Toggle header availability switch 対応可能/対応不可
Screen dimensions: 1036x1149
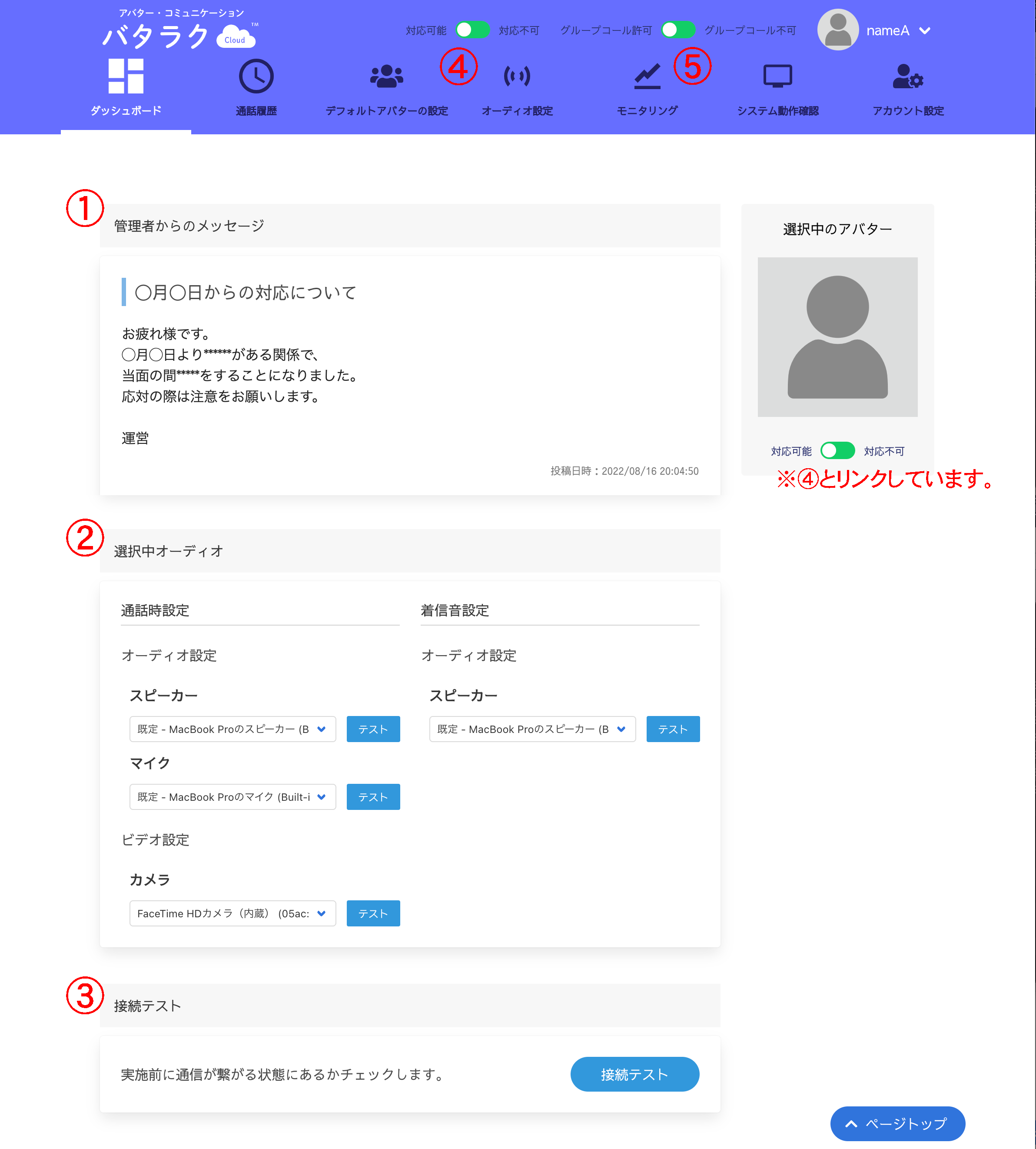tap(472, 30)
